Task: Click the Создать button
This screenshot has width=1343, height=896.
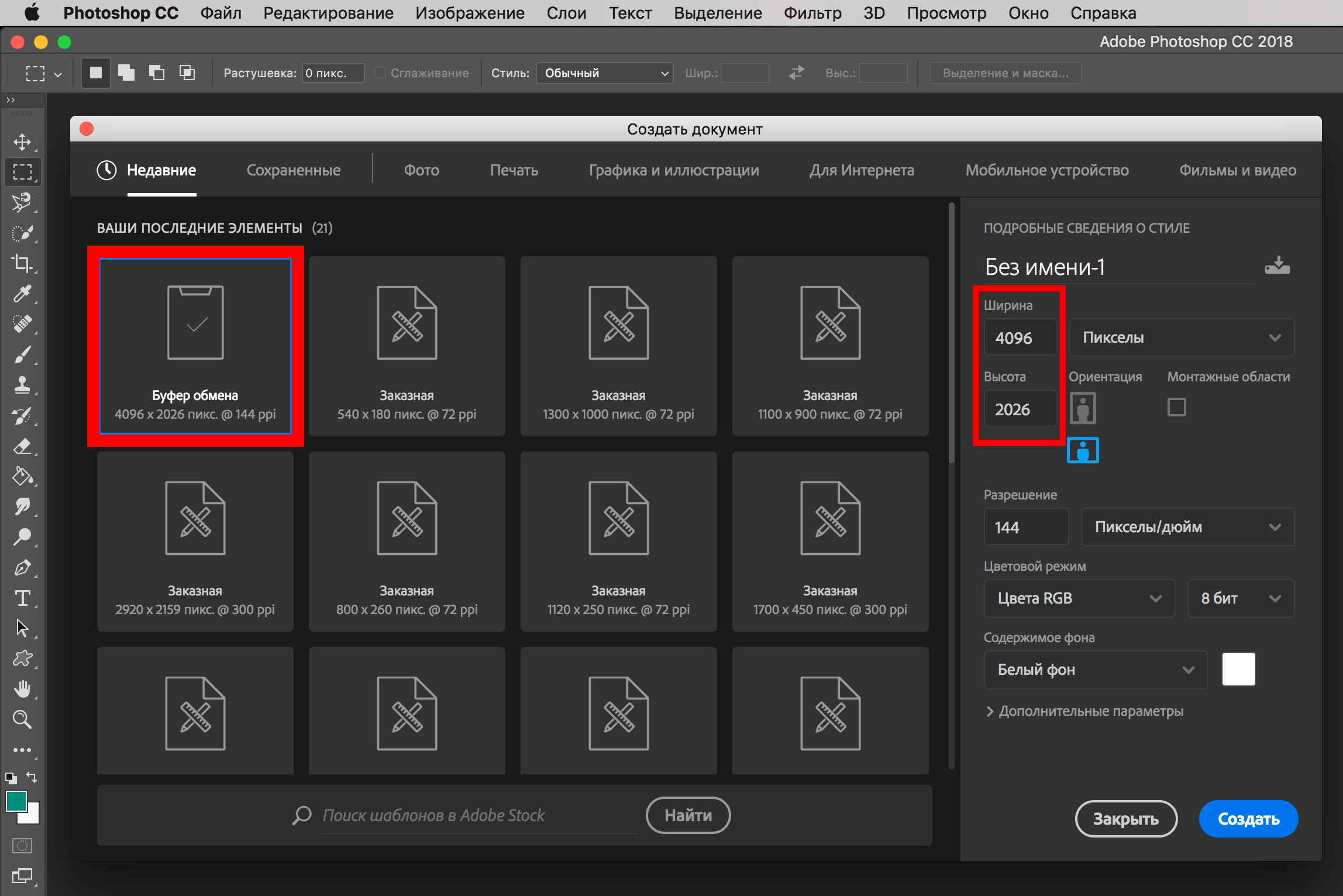Action: coord(1248,819)
